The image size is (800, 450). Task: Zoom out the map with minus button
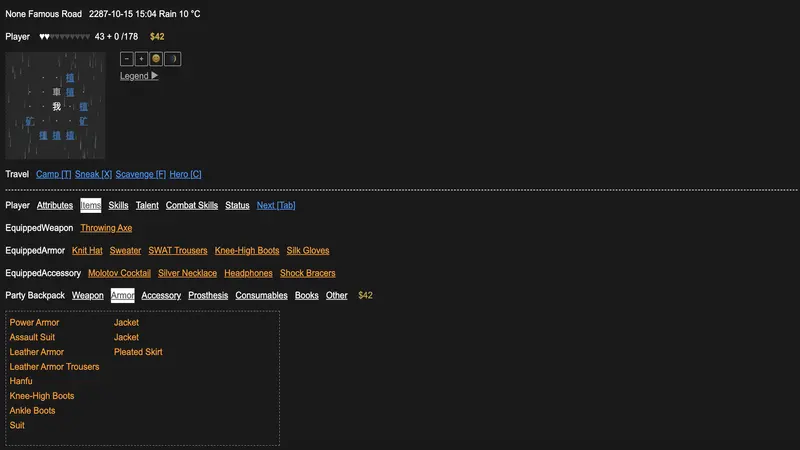coord(127,59)
